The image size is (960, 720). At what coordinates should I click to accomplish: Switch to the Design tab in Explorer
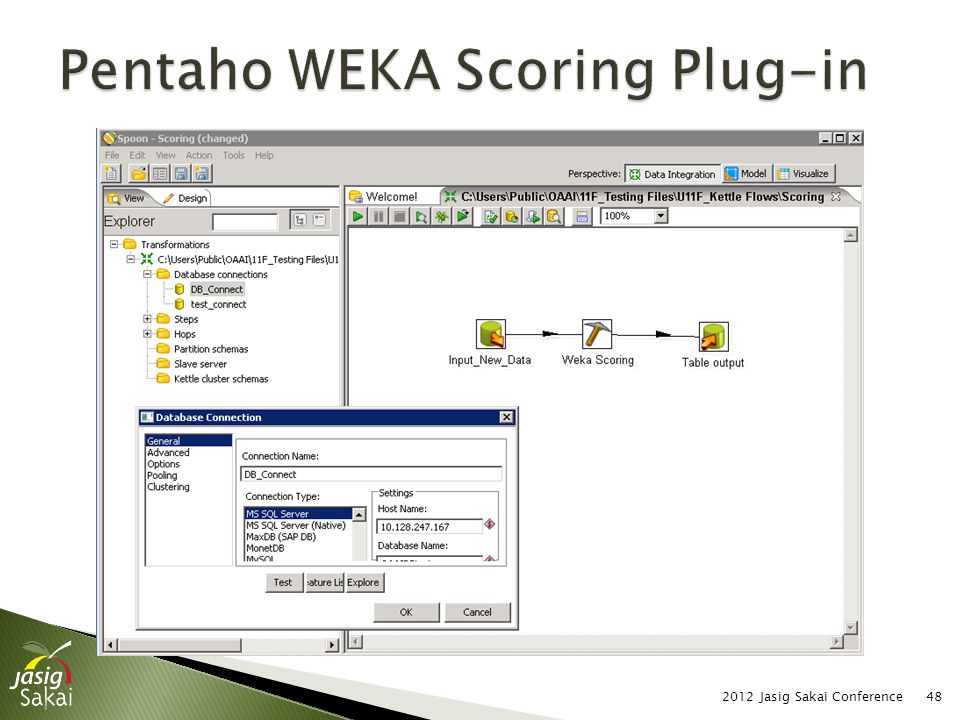pos(185,198)
